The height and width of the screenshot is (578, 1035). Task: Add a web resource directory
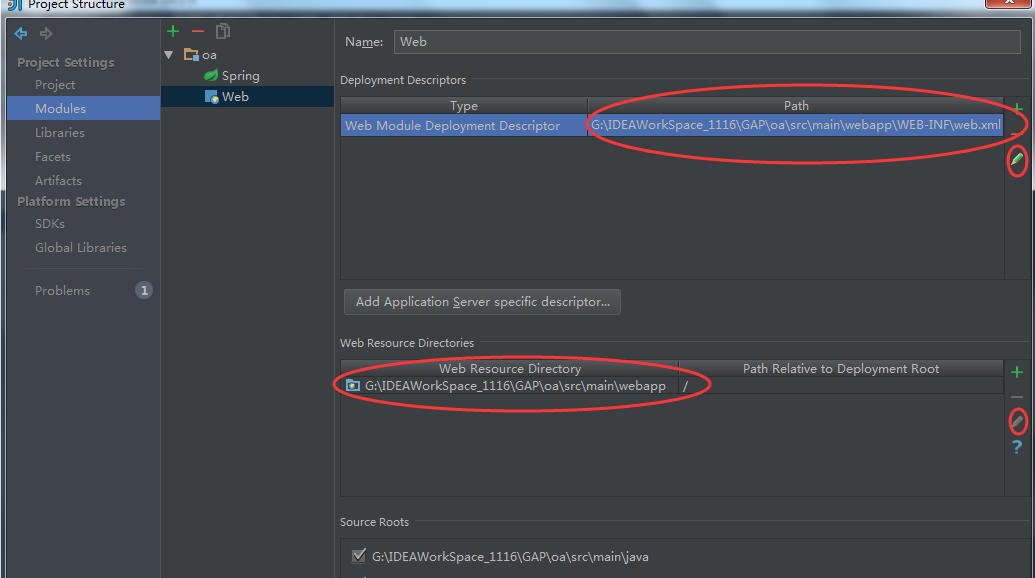click(x=1017, y=372)
